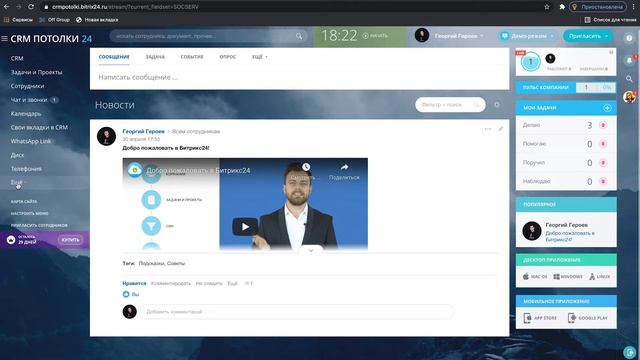The image size is (640, 360).
Task: Click the online counter circle showing 1
Action: 531,62
